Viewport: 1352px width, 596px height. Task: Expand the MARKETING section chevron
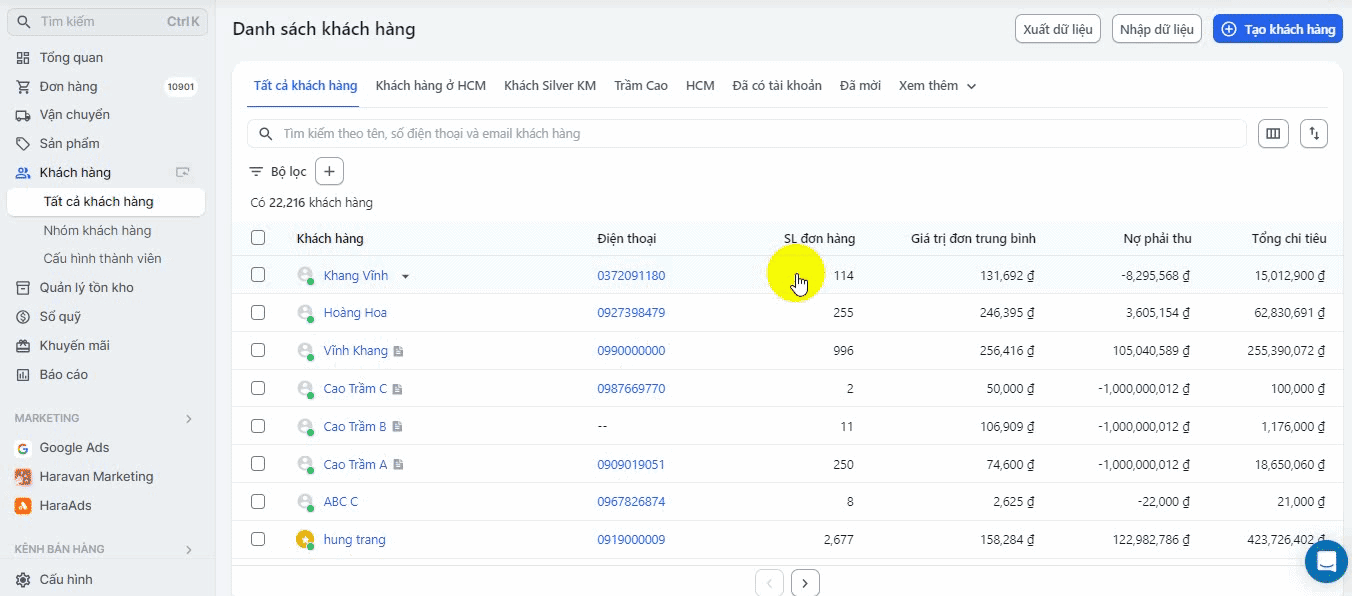pyautogui.click(x=188, y=419)
